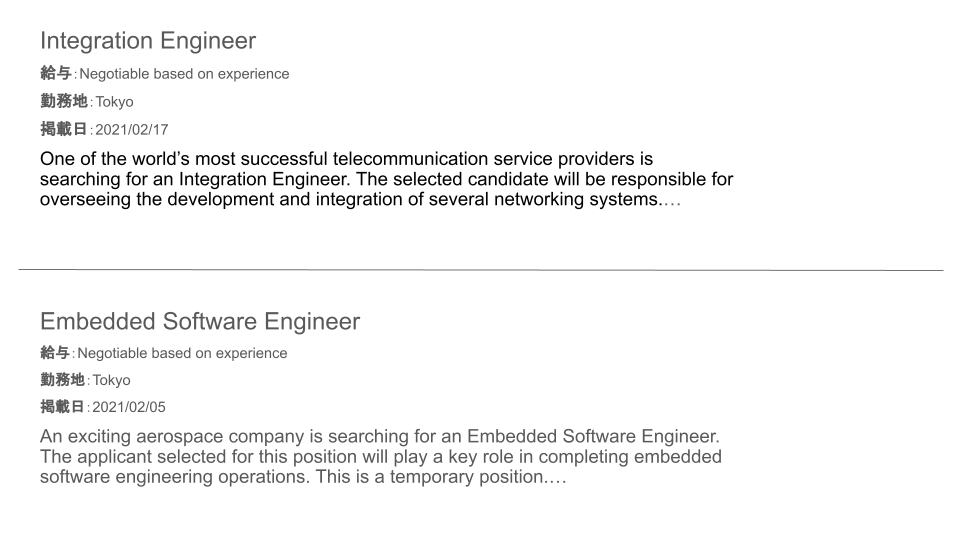
Task: Click the posting date 2021/02/05
Action: coord(129,407)
